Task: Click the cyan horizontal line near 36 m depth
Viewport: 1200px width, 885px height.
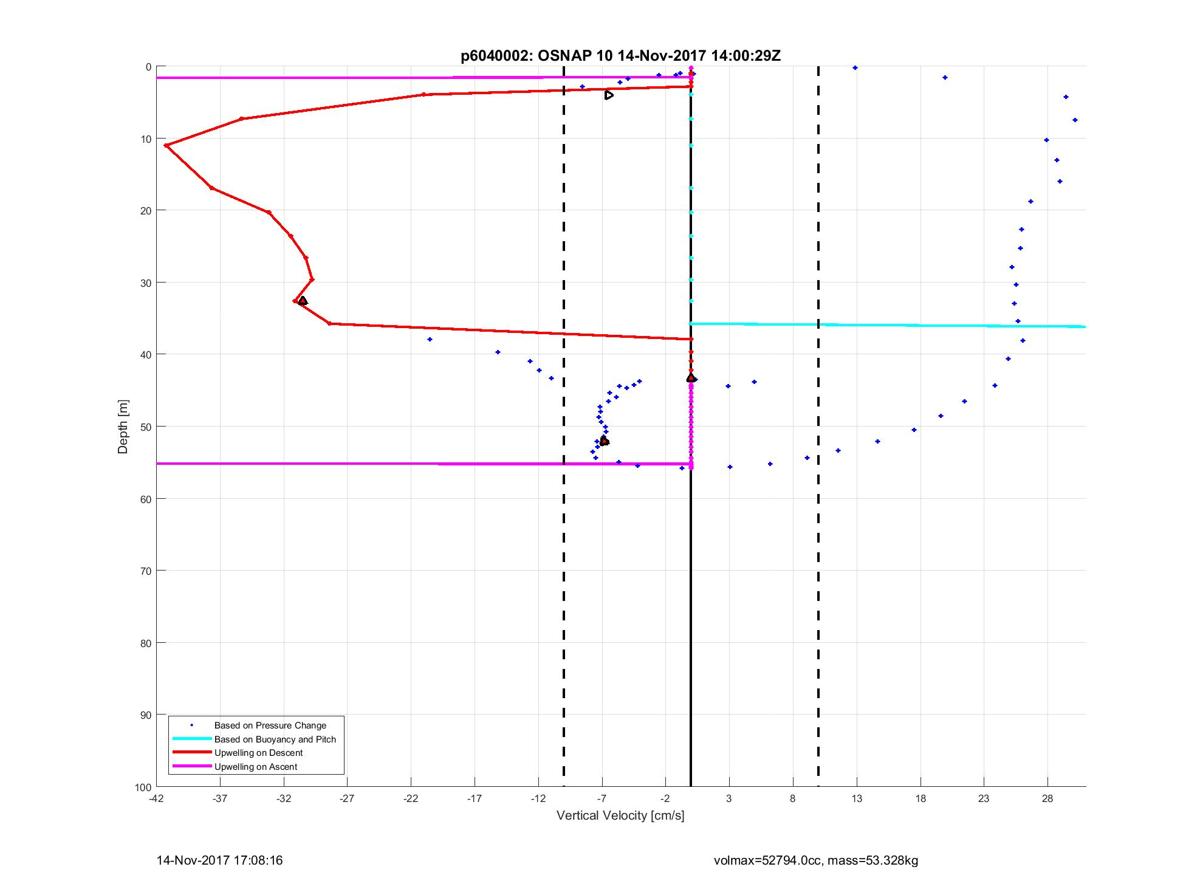Action: tap(888, 325)
